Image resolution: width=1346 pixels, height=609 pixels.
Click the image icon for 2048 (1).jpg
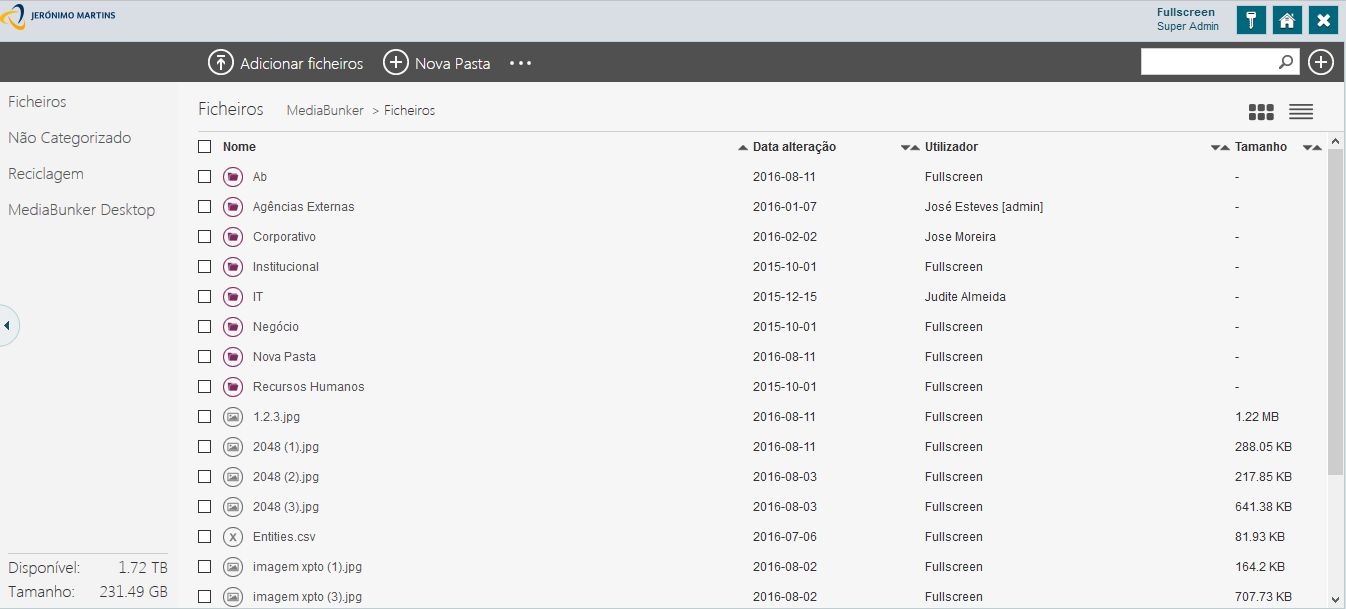click(233, 447)
